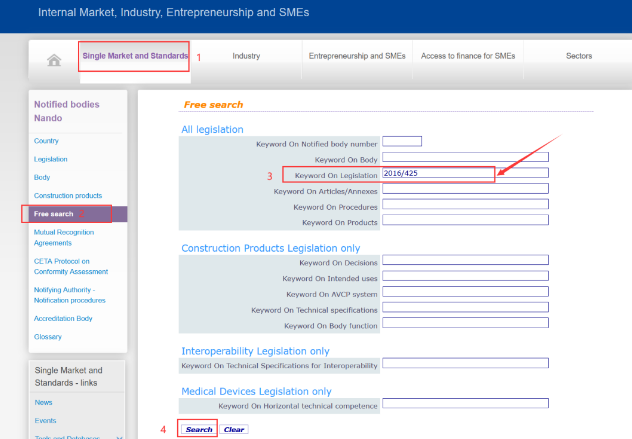Click the home icon in navigation bar
Screen dimensions: 632x439
tap(54, 59)
